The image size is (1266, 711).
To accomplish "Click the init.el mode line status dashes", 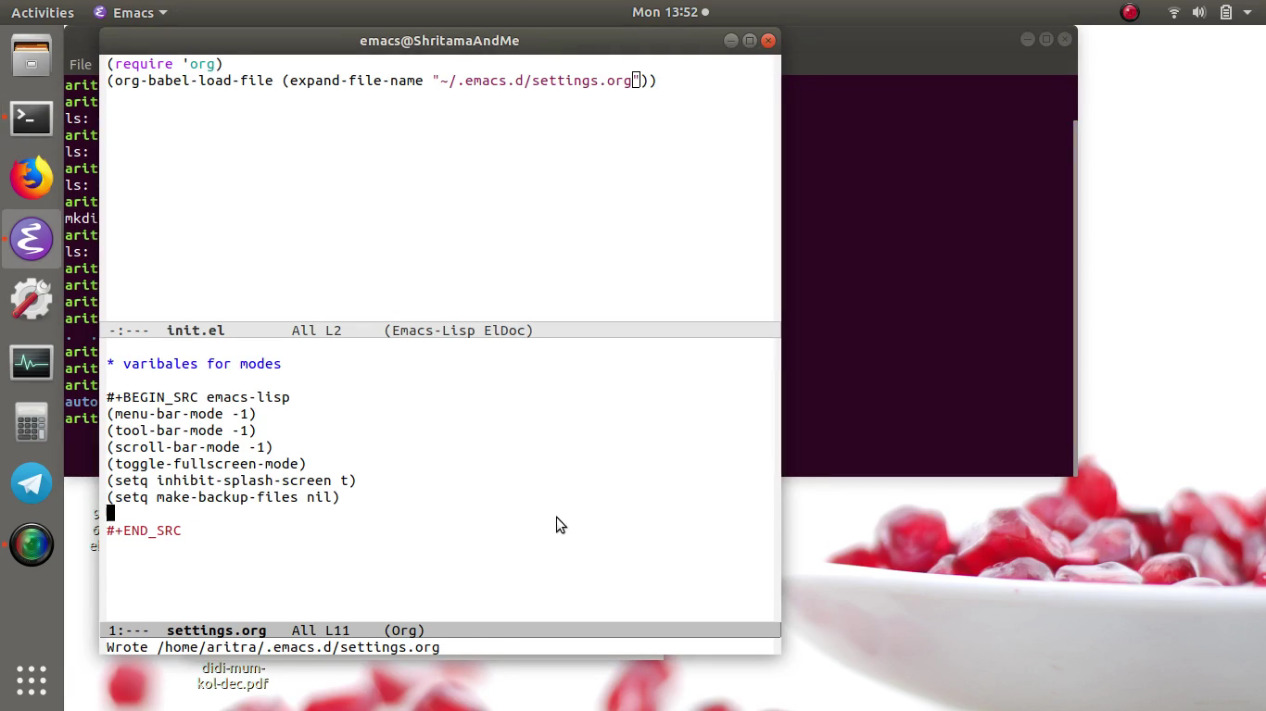I will tap(129, 330).
